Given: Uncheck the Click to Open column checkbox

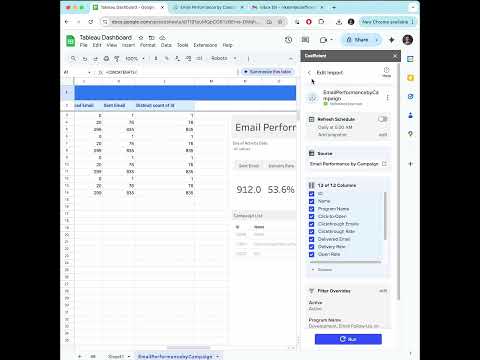Looking at the screenshot, I should click(311, 216).
